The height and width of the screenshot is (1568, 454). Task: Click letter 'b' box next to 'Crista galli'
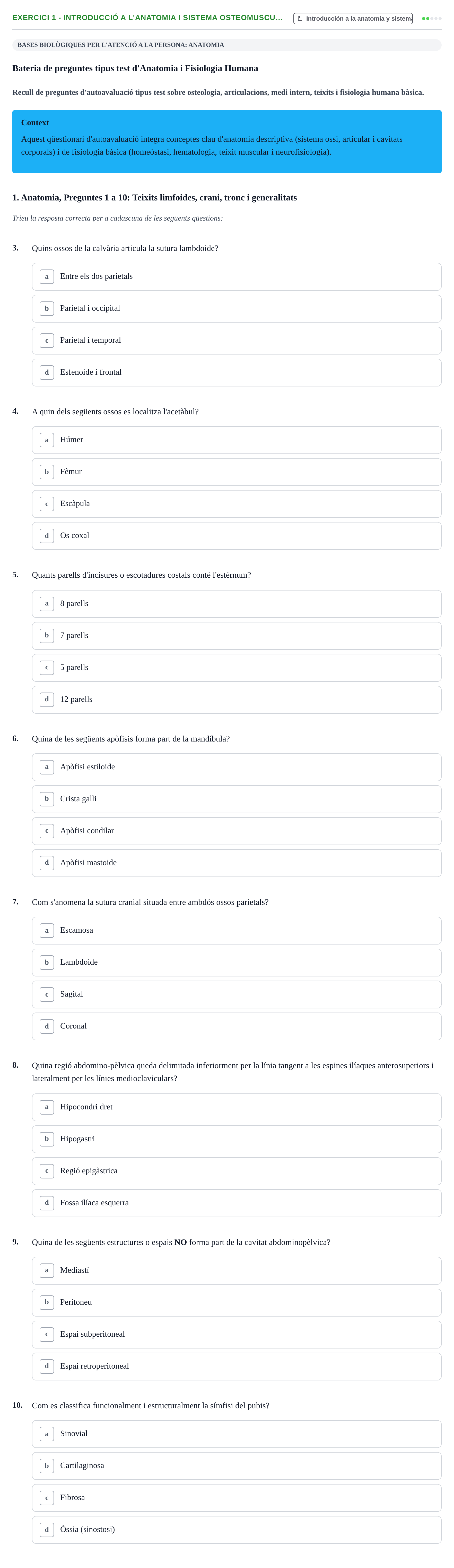[47, 799]
